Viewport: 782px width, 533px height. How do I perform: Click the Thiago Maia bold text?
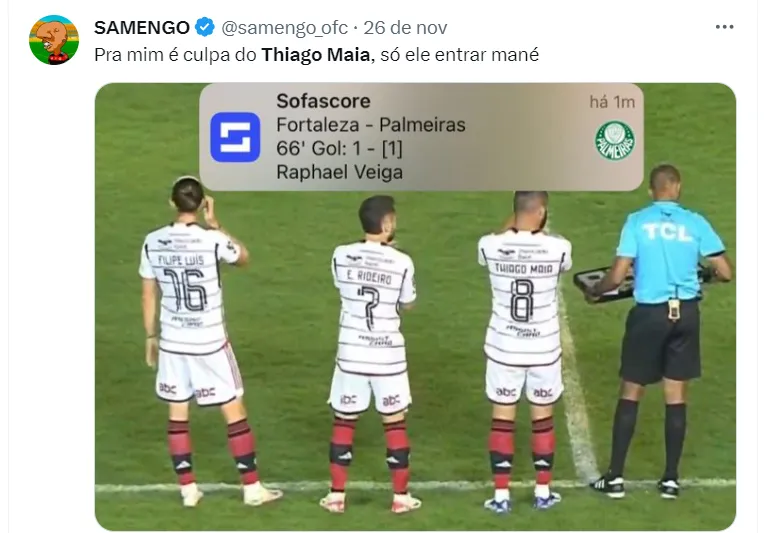[316, 54]
